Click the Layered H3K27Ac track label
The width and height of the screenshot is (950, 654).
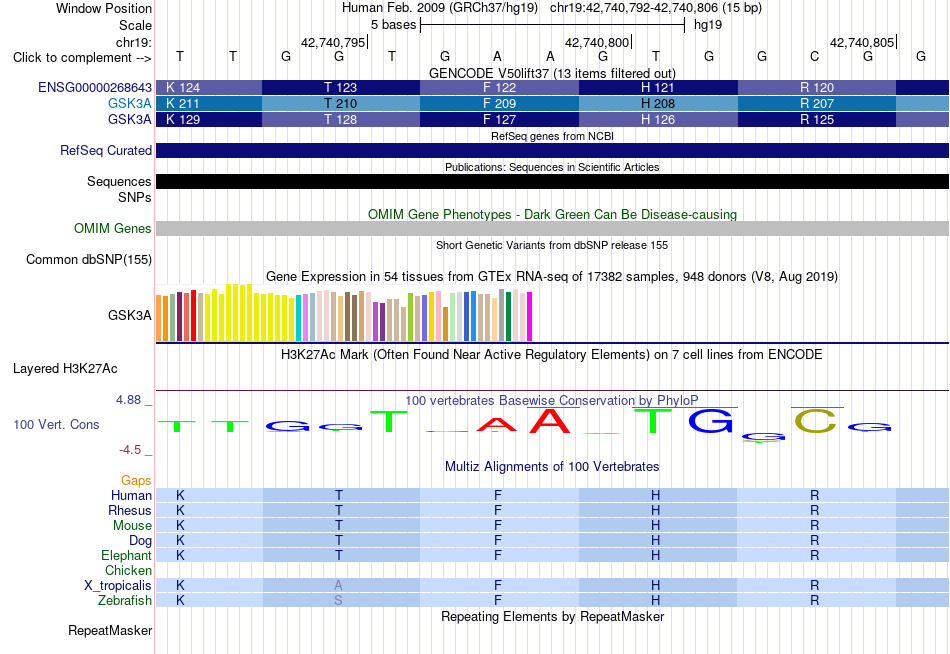click(65, 369)
